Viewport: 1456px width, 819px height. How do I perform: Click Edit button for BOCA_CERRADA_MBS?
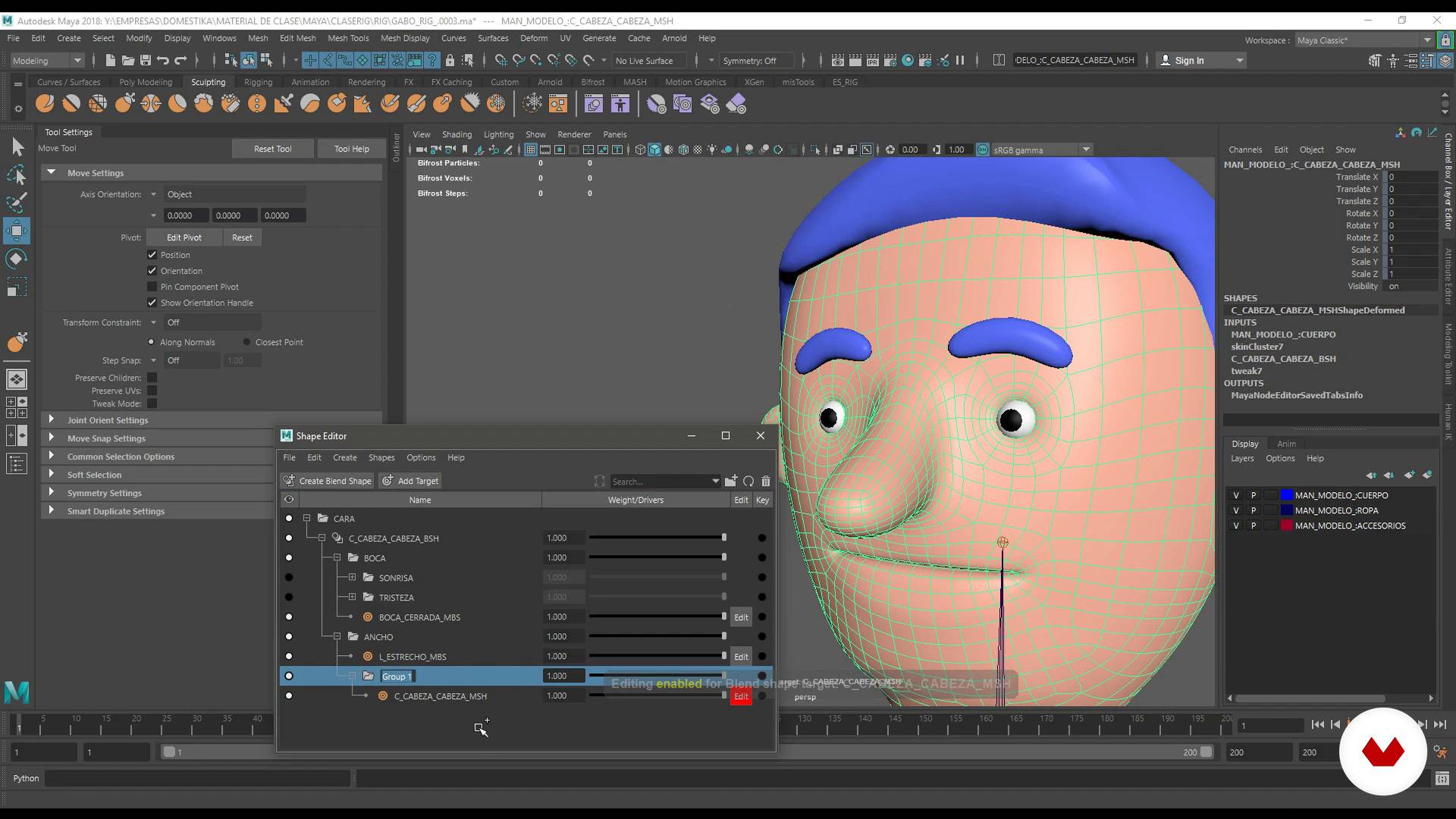741,617
